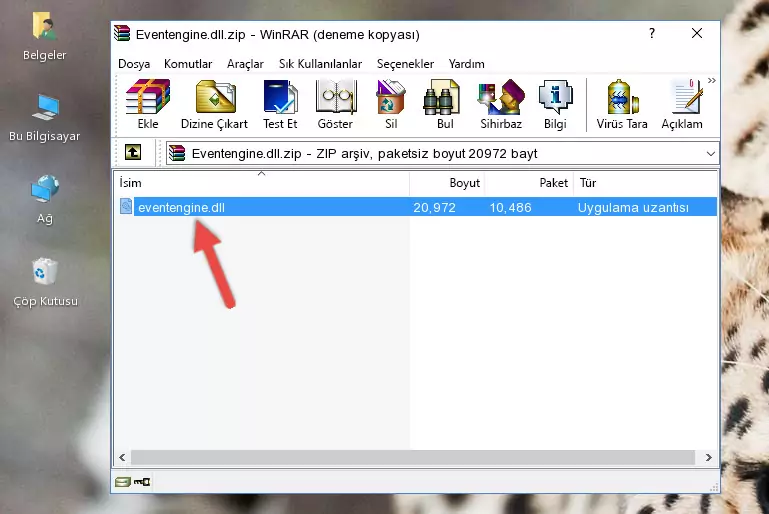Screen dimensions: 769x514
Task: Sort by the İsim column header
Action: [262, 183]
